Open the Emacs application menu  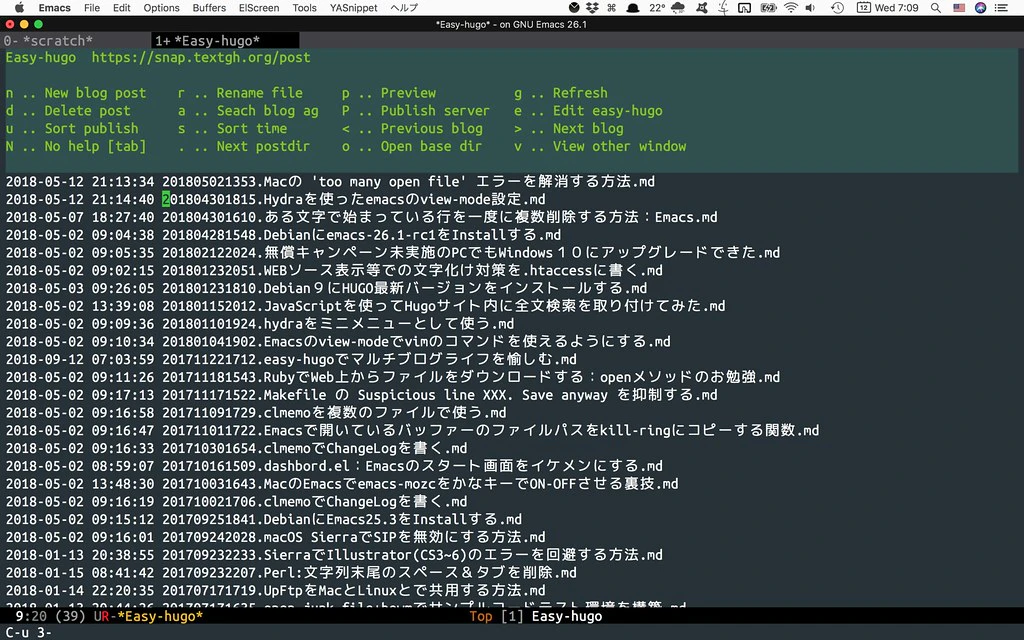click(54, 8)
